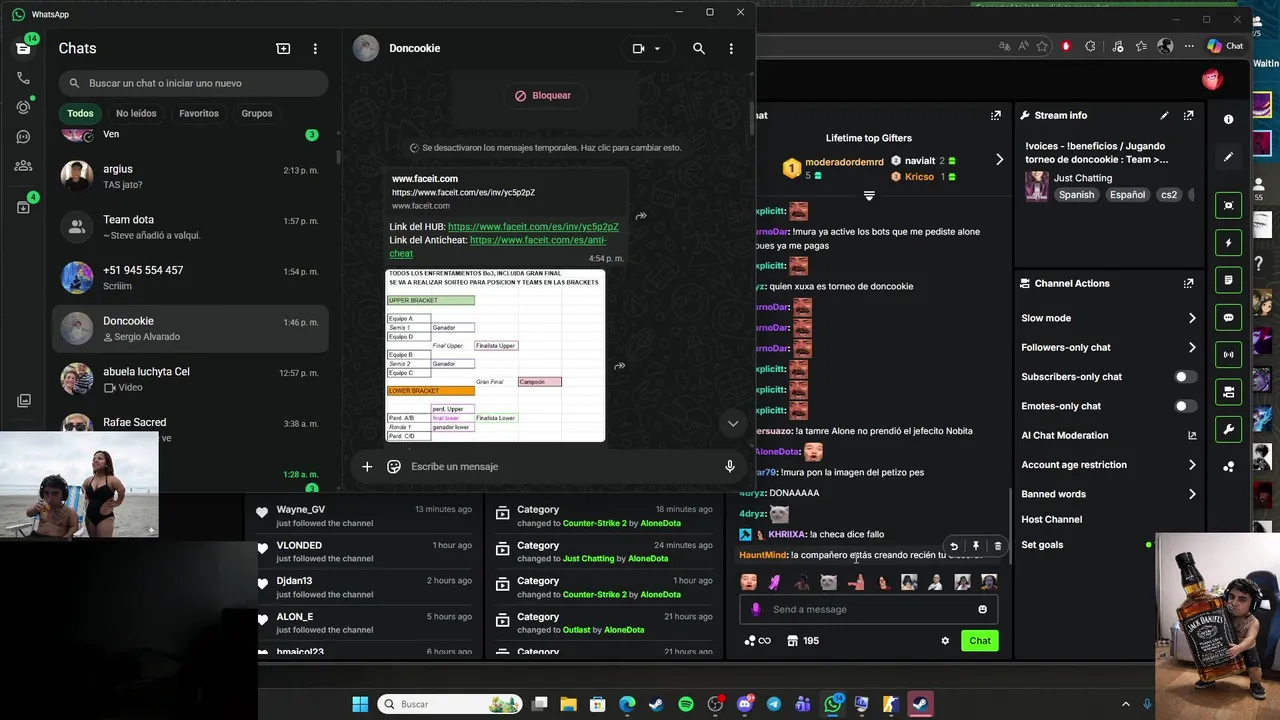This screenshot has width=1280, height=720.
Task: Open emoji and sticker picker
Action: click(x=394, y=466)
